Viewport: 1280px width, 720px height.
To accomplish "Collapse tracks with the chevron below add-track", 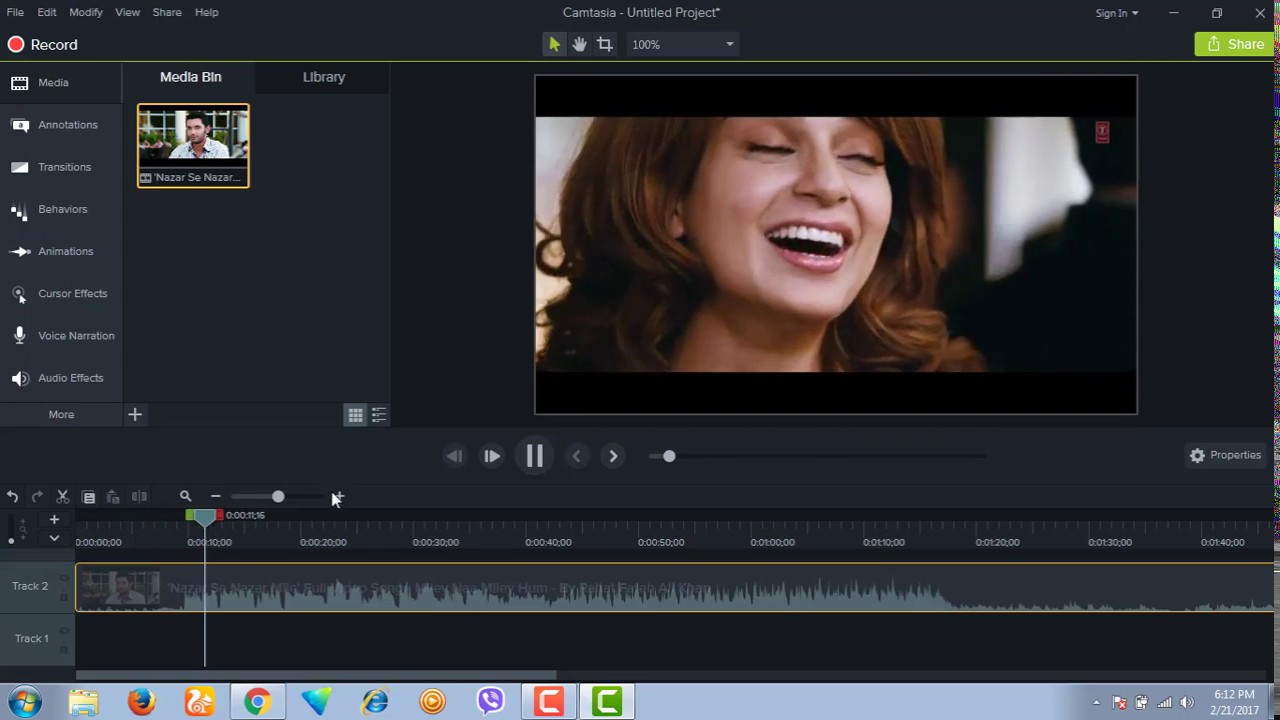I will [54, 538].
